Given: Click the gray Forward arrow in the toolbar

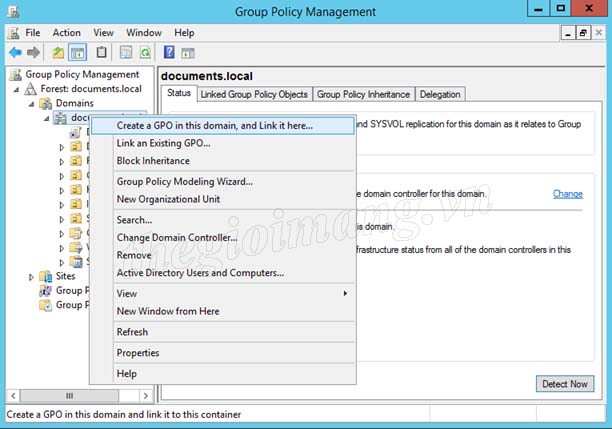Looking at the screenshot, I should pyautogui.click(x=33, y=52).
